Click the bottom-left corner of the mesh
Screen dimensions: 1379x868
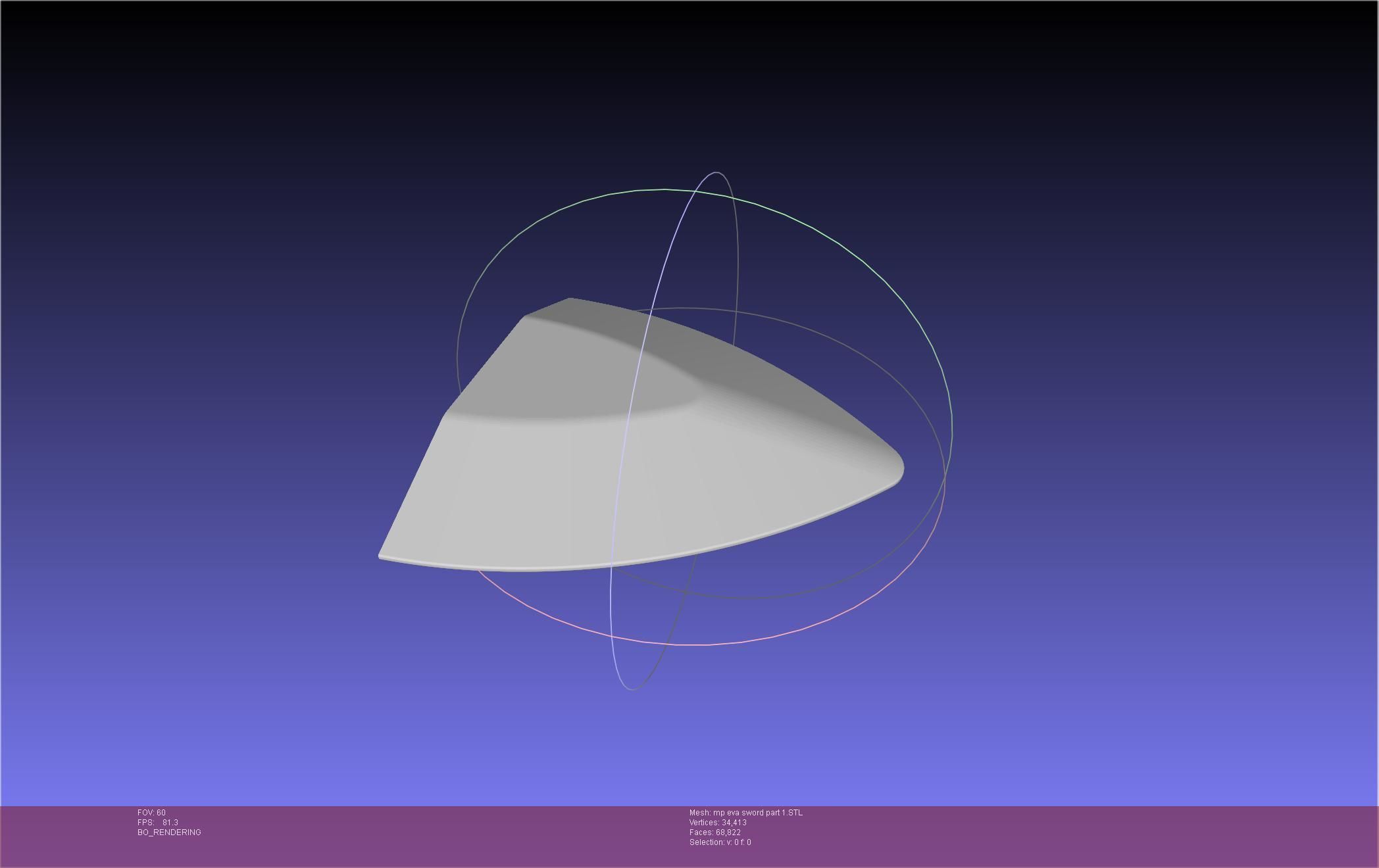point(383,555)
